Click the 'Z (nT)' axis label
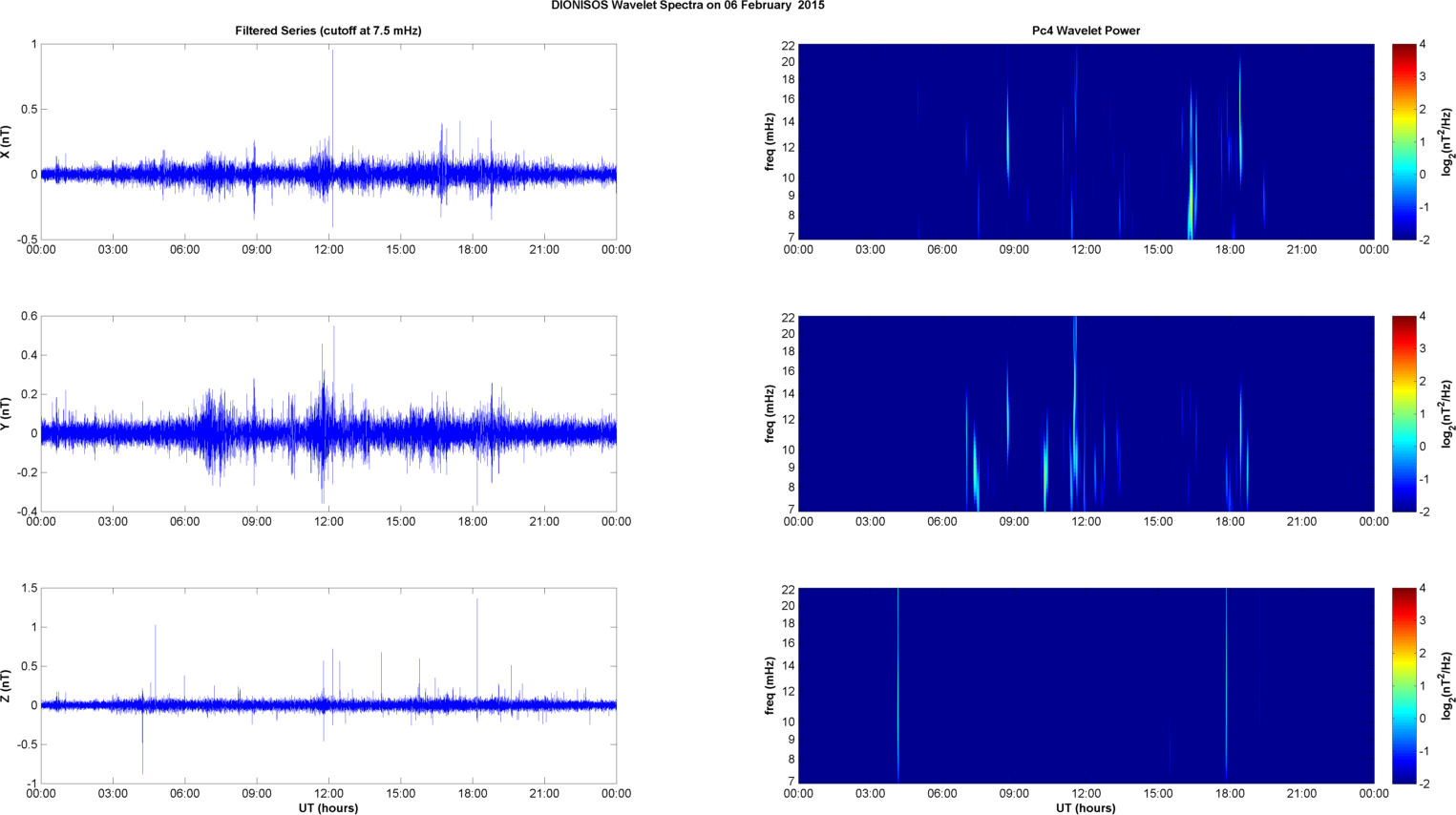The width and height of the screenshot is (1456, 815). click(7, 685)
